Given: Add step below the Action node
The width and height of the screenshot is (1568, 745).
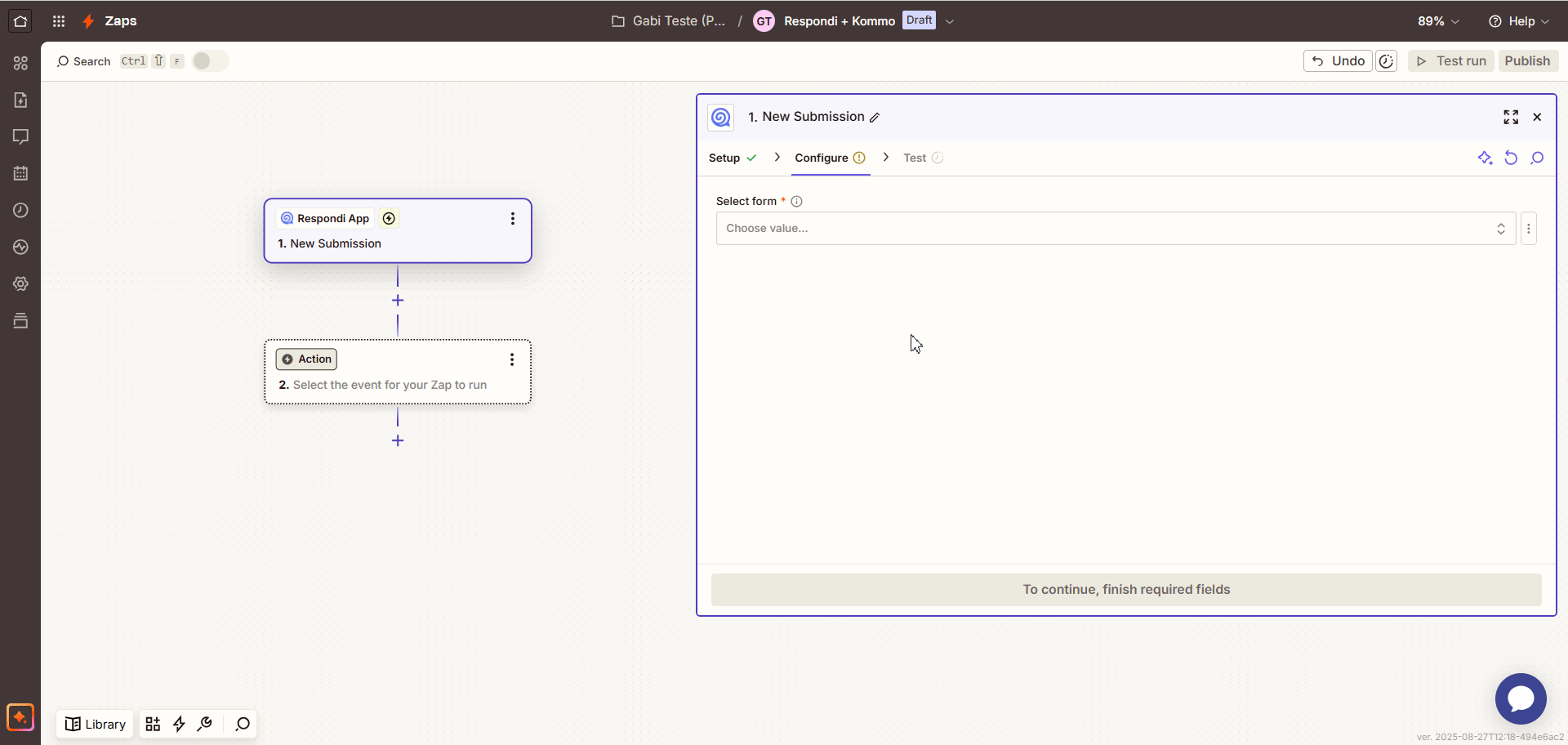Looking at the screenshot, I should [398, 441].
